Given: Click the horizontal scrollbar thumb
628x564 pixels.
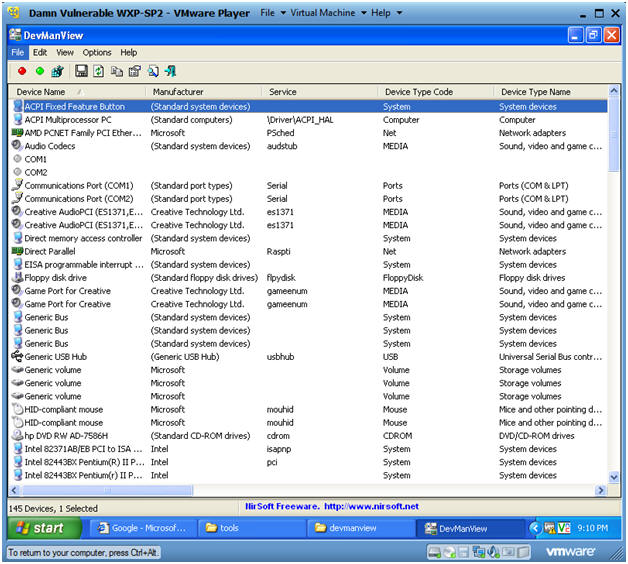Looking at the screenshot, I should pos(107,490).
